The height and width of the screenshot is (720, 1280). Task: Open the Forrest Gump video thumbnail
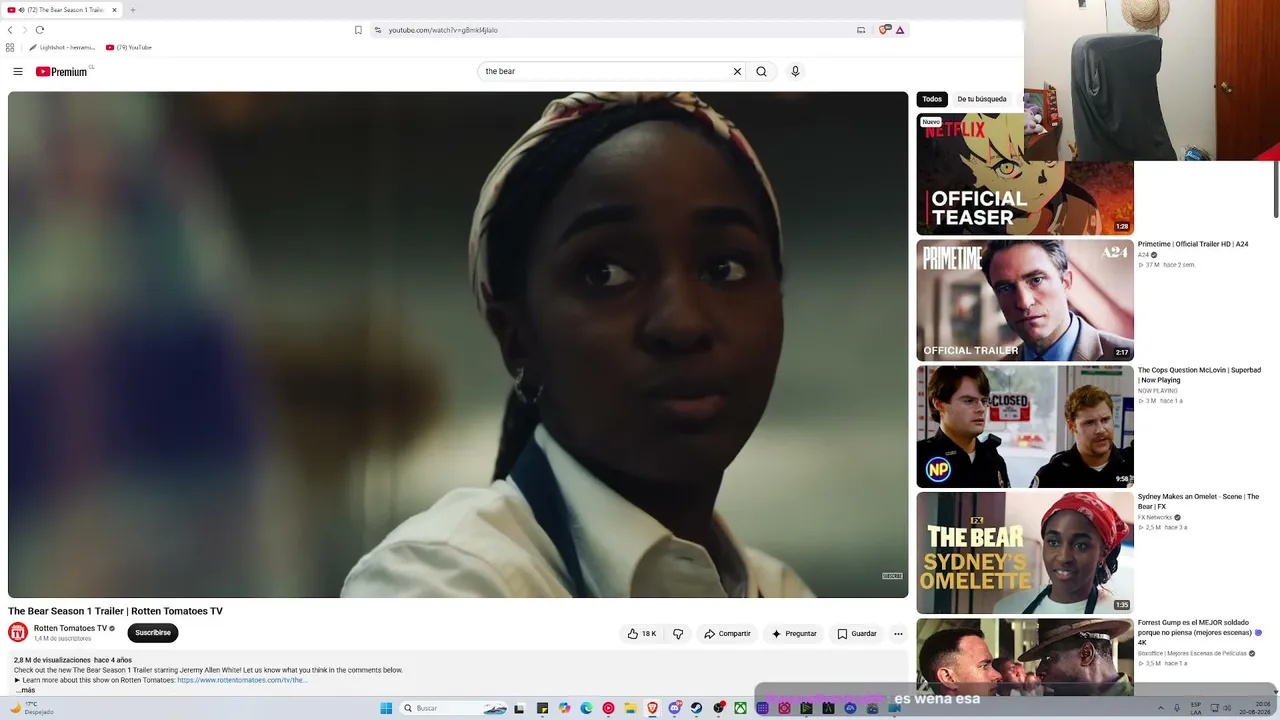(1025, 657)
